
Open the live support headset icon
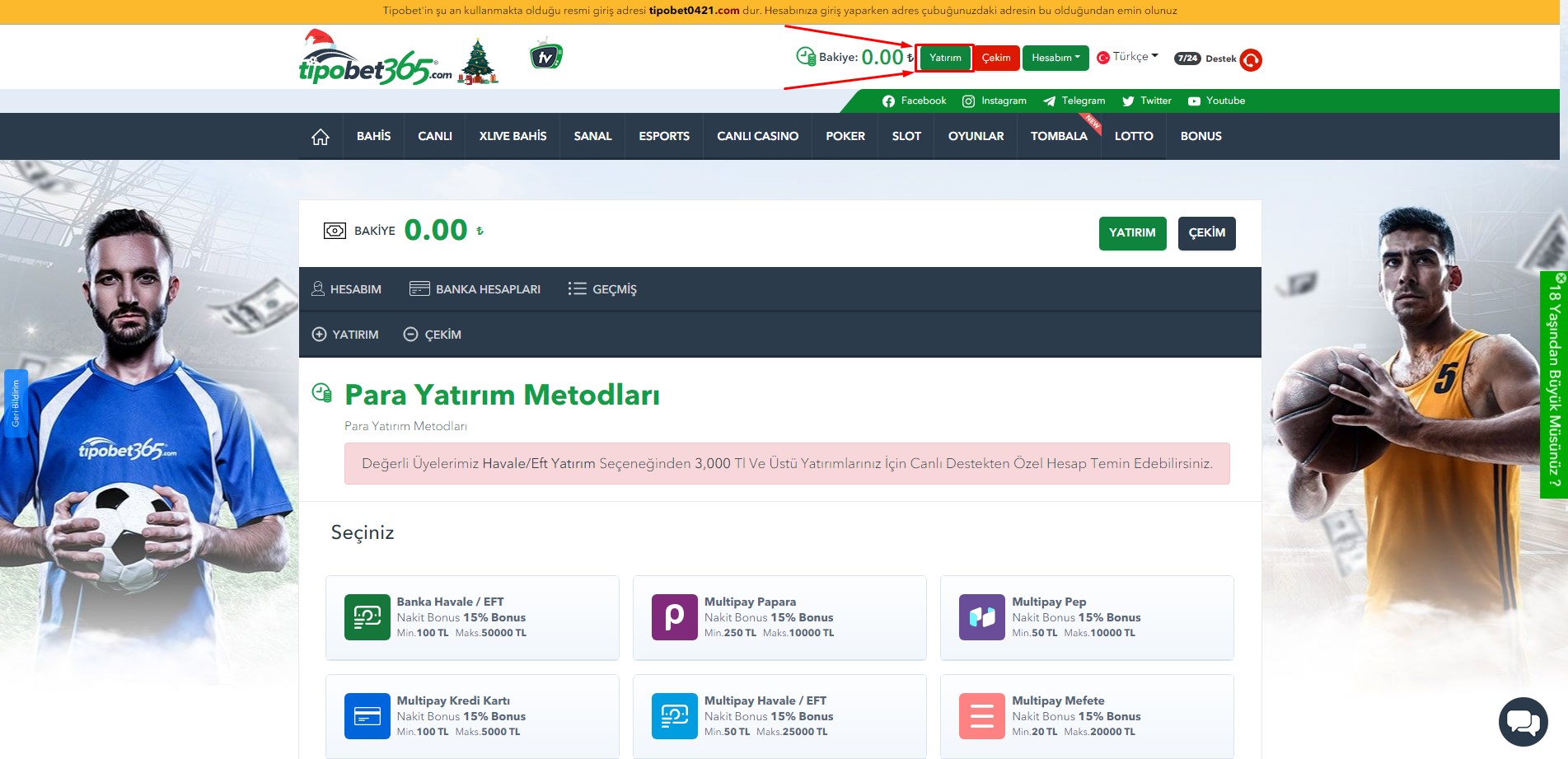[1251, 59]
